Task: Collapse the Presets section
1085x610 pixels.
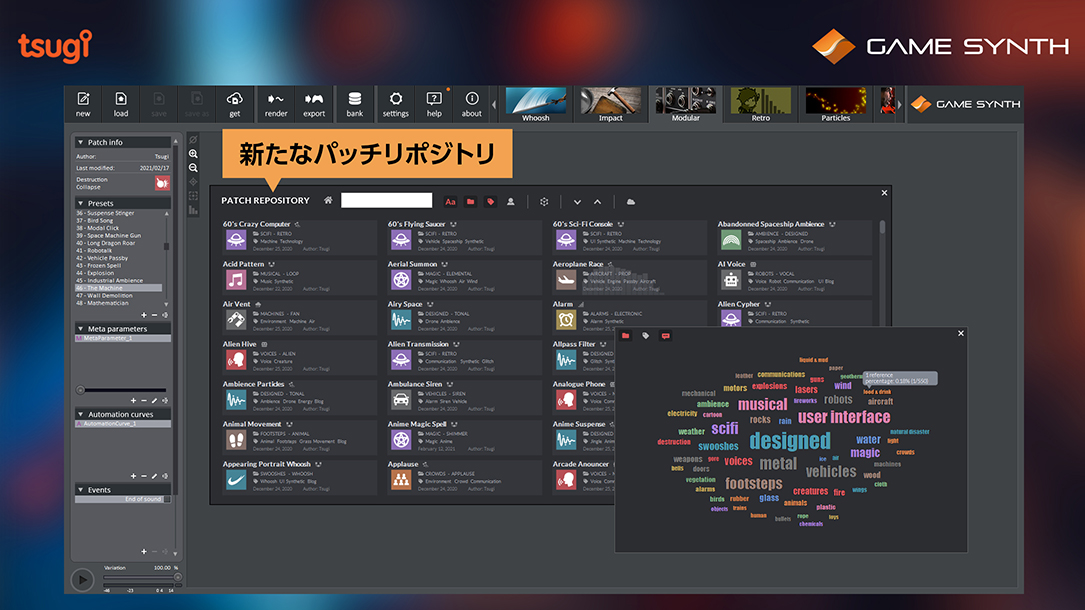Action: 81,203
